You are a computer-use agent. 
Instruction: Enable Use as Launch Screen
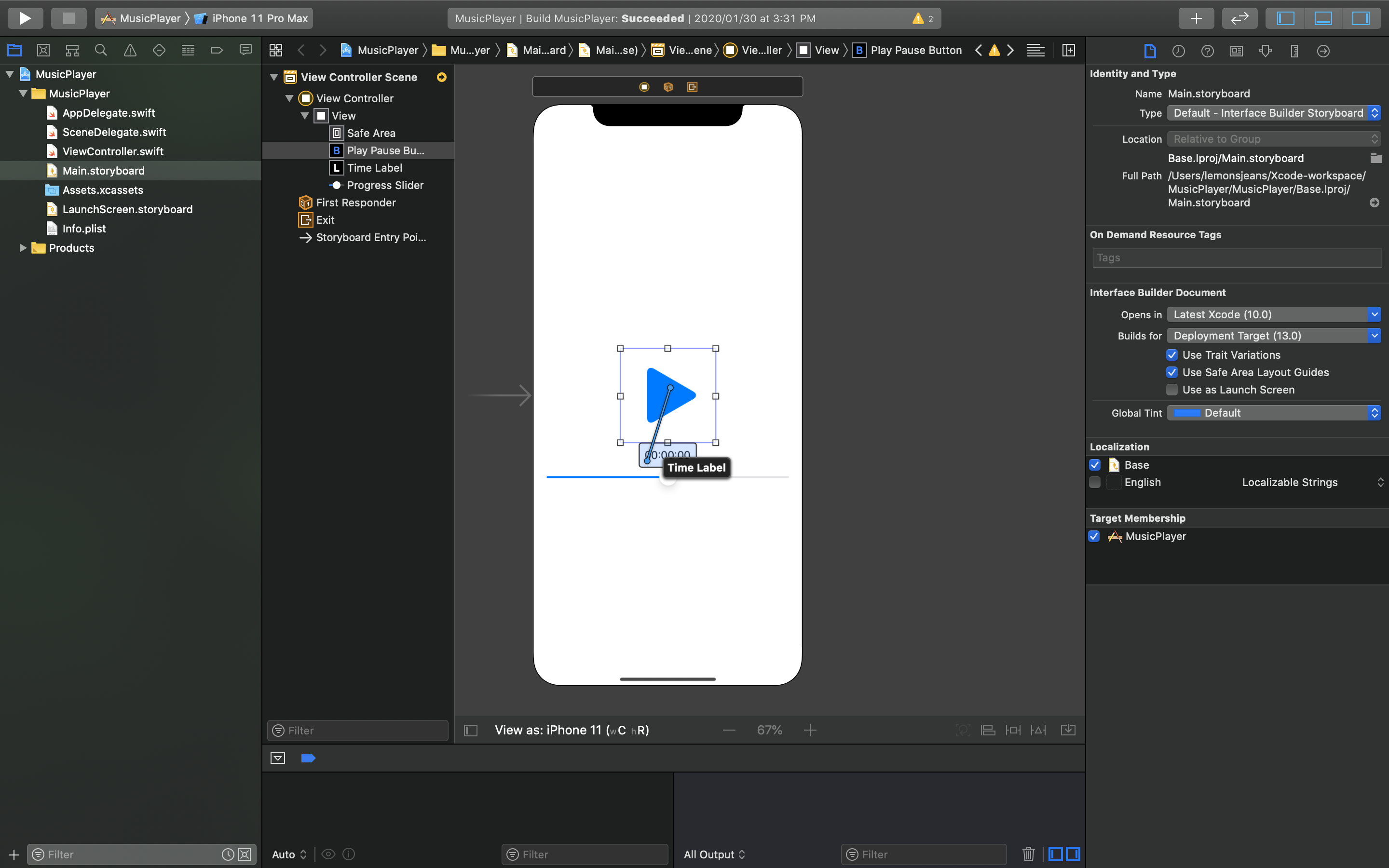[1171, 390]
